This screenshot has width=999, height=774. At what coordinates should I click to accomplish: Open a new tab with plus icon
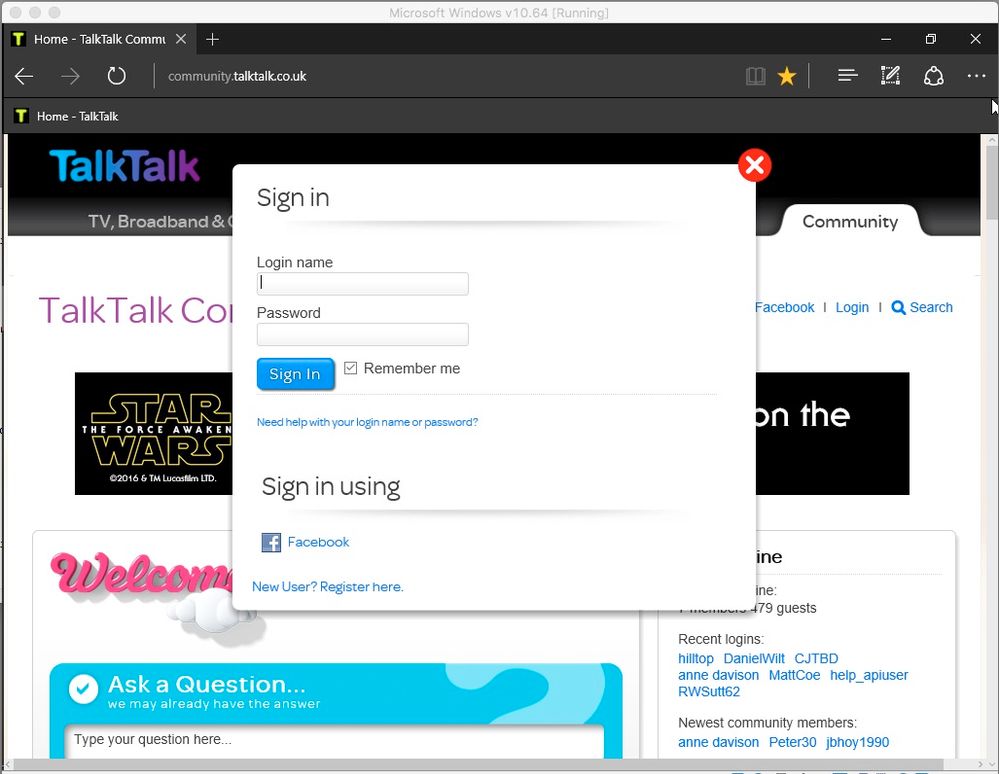tap(213, 39)
